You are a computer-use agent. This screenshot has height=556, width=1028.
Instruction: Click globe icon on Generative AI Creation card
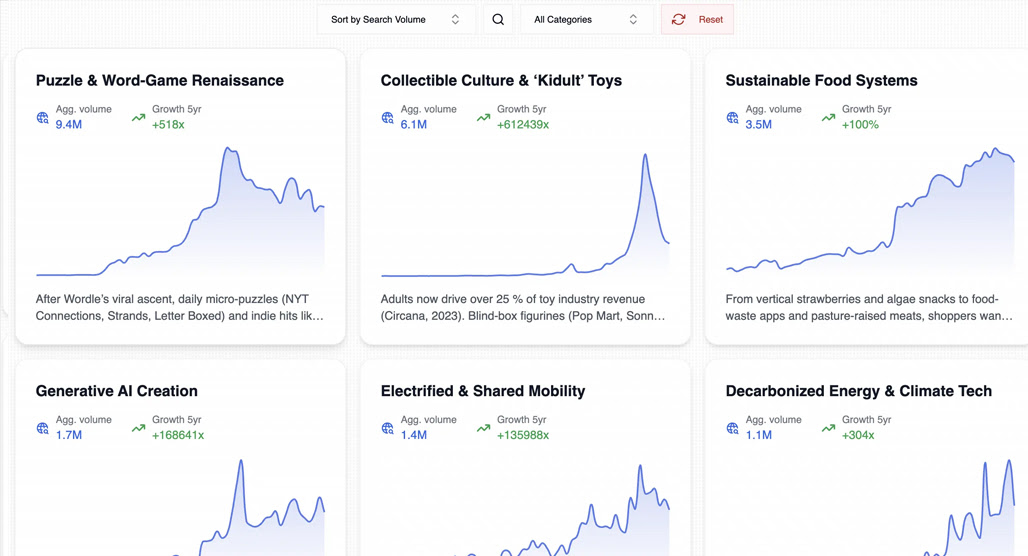point(43,428)
